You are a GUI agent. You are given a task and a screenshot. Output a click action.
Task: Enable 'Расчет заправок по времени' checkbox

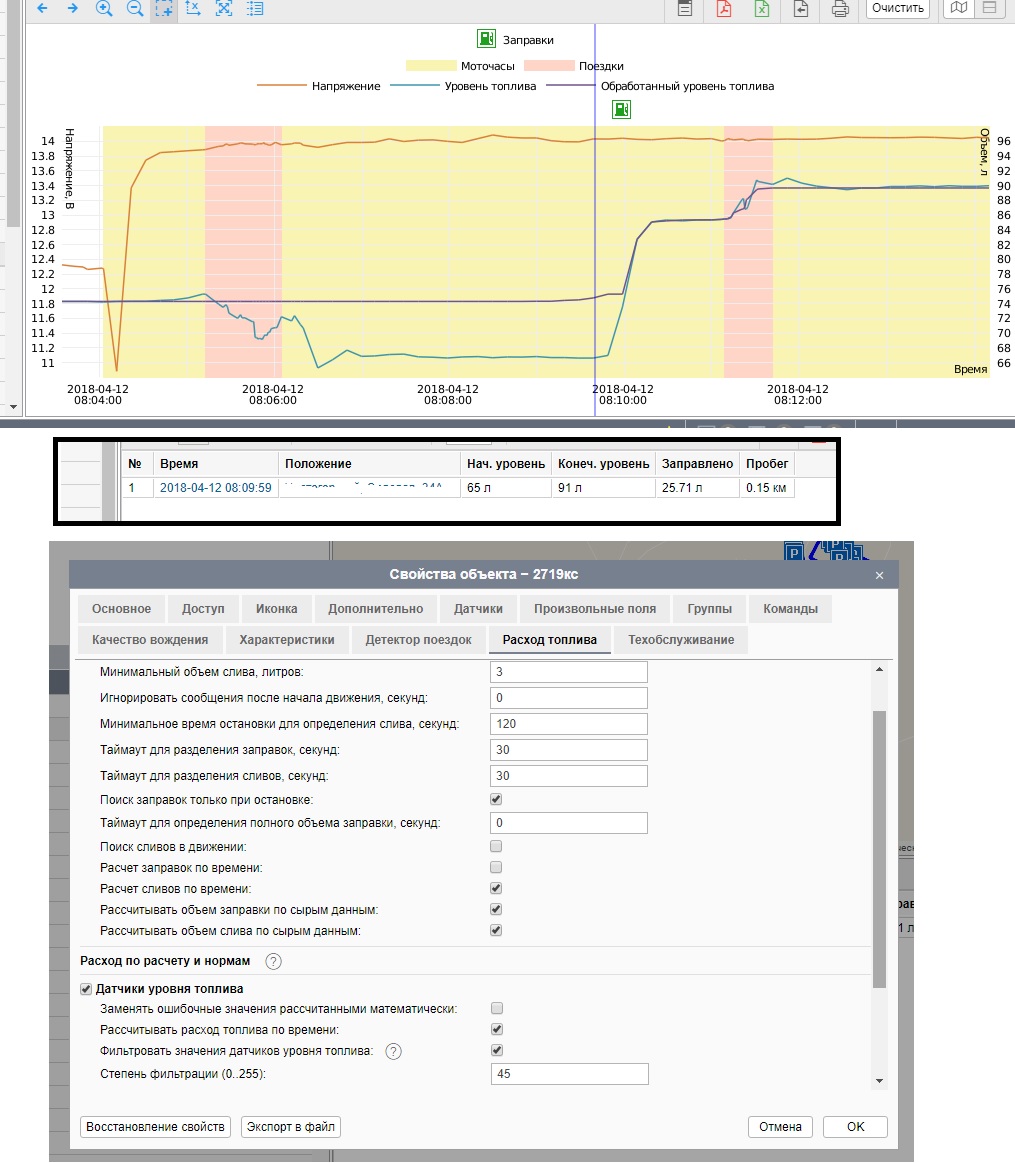pyautogui.click(x=496, y=868)
